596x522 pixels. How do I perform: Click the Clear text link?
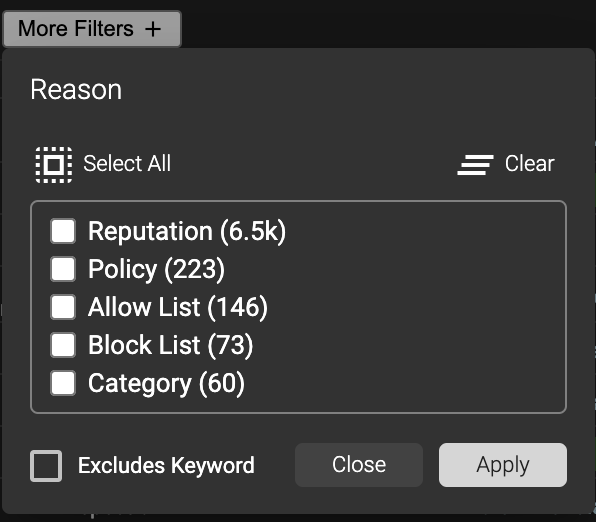(529, 163)
